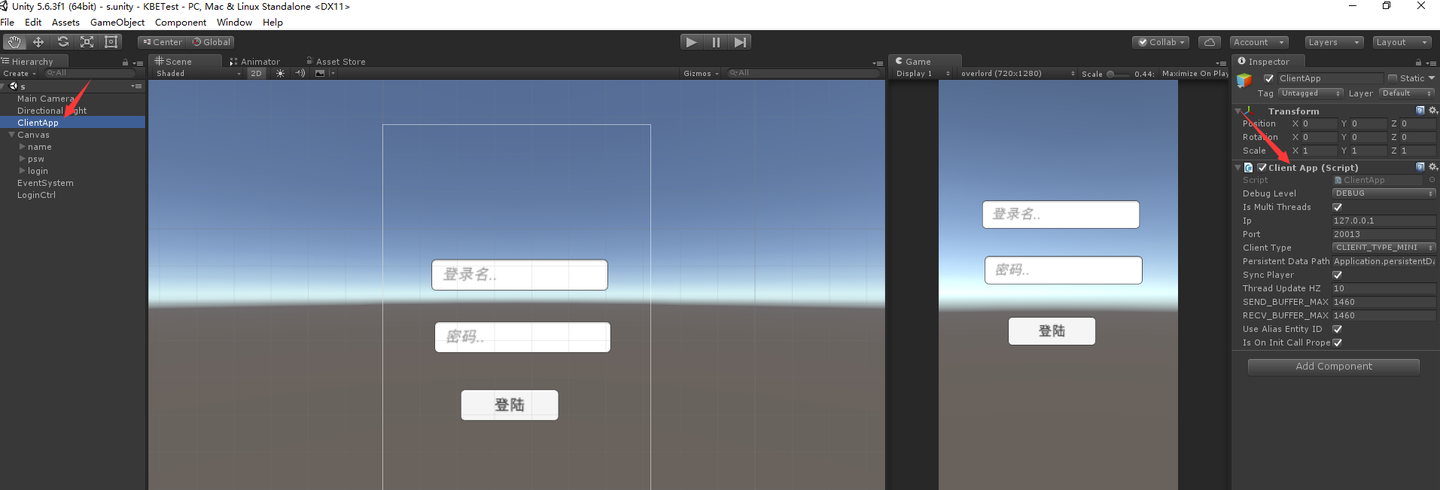Lock the Hierarchy panel
The height and width of the screenshot is (490, 1440).
(x=125, y=62)
